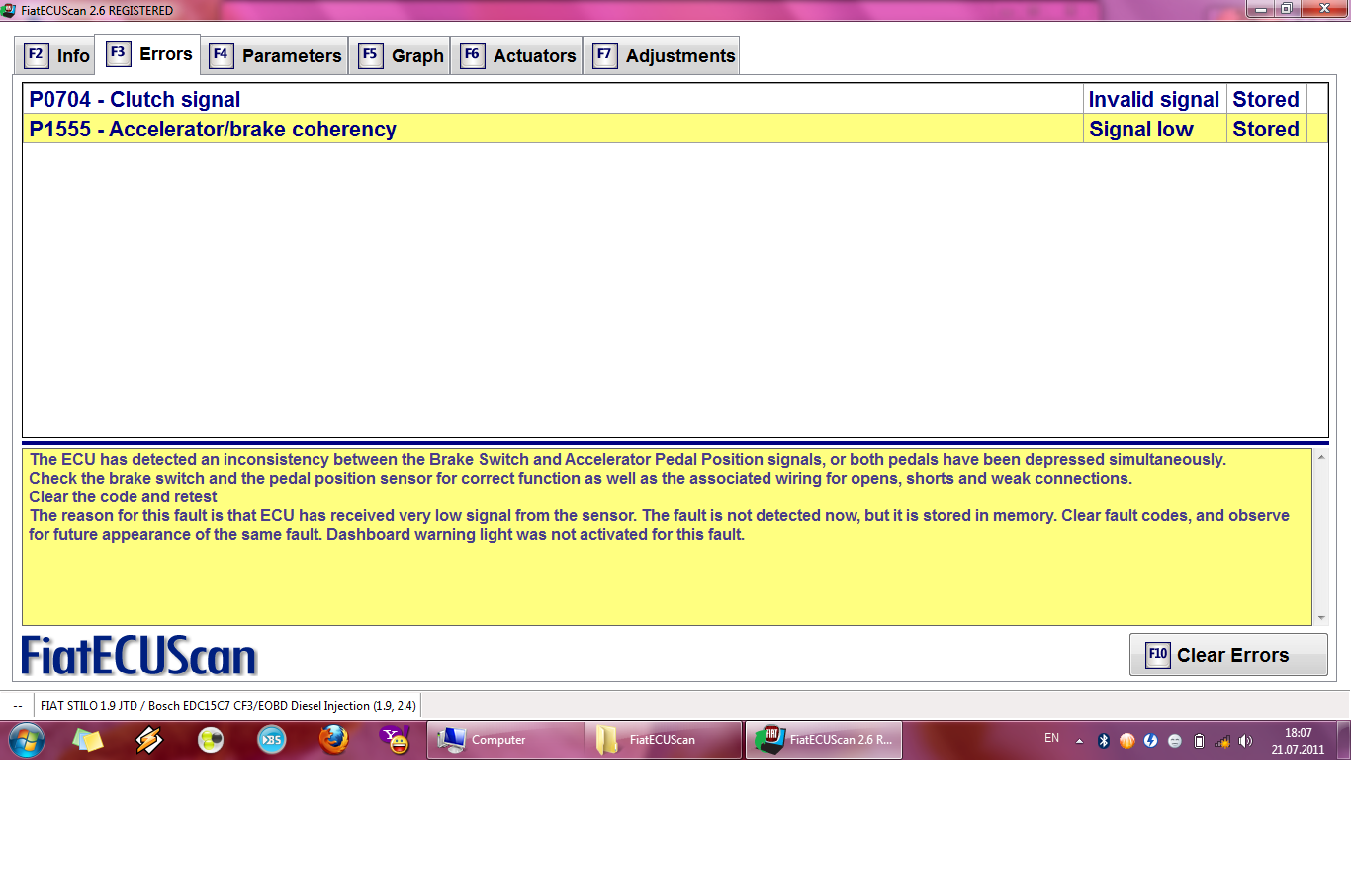Click the Bluetooth tray icon
The image size is (1351, 896).
click(1103, 741)
